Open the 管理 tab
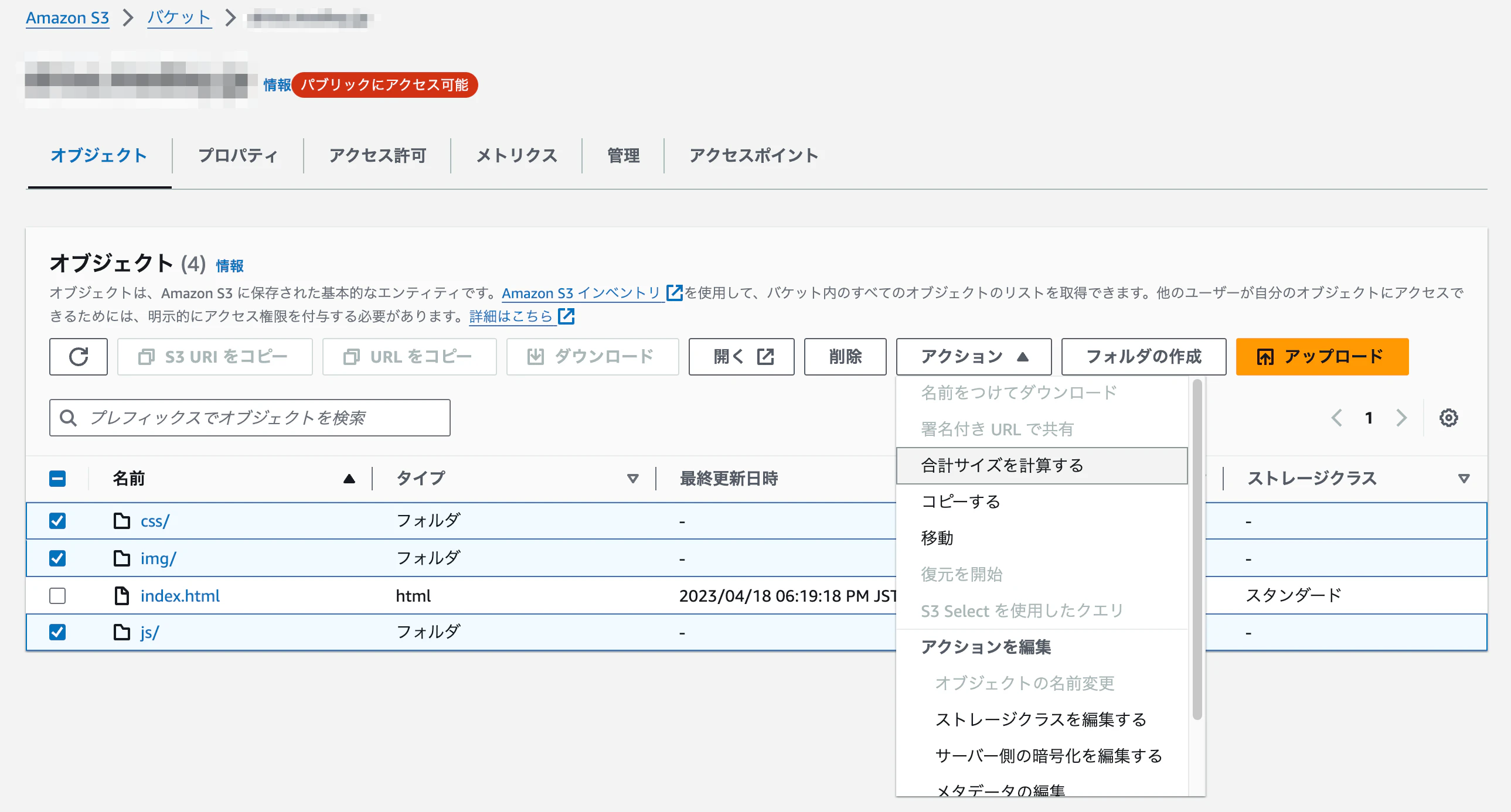The height and width of the screenshot is (812, 1511). click(623, 155)
